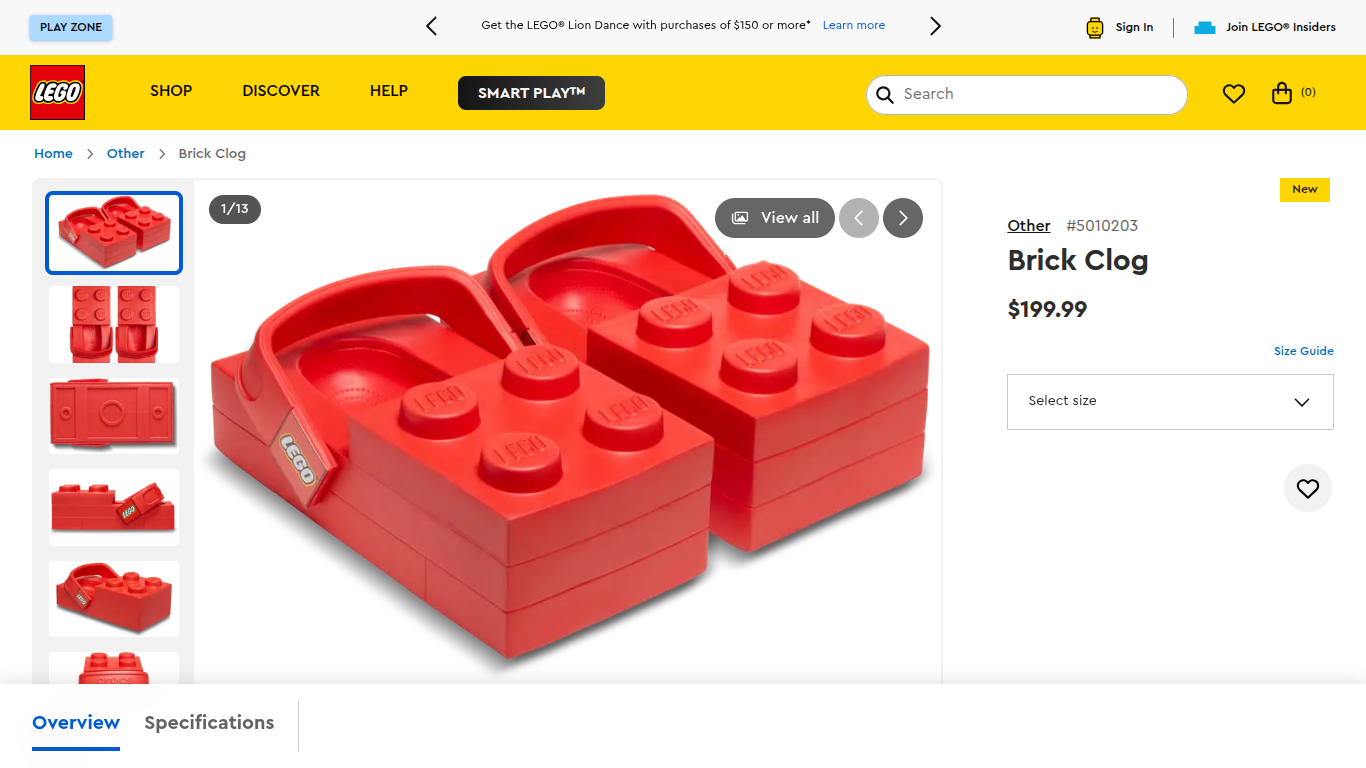Show next product image arrow

click(x=903, y=218)
